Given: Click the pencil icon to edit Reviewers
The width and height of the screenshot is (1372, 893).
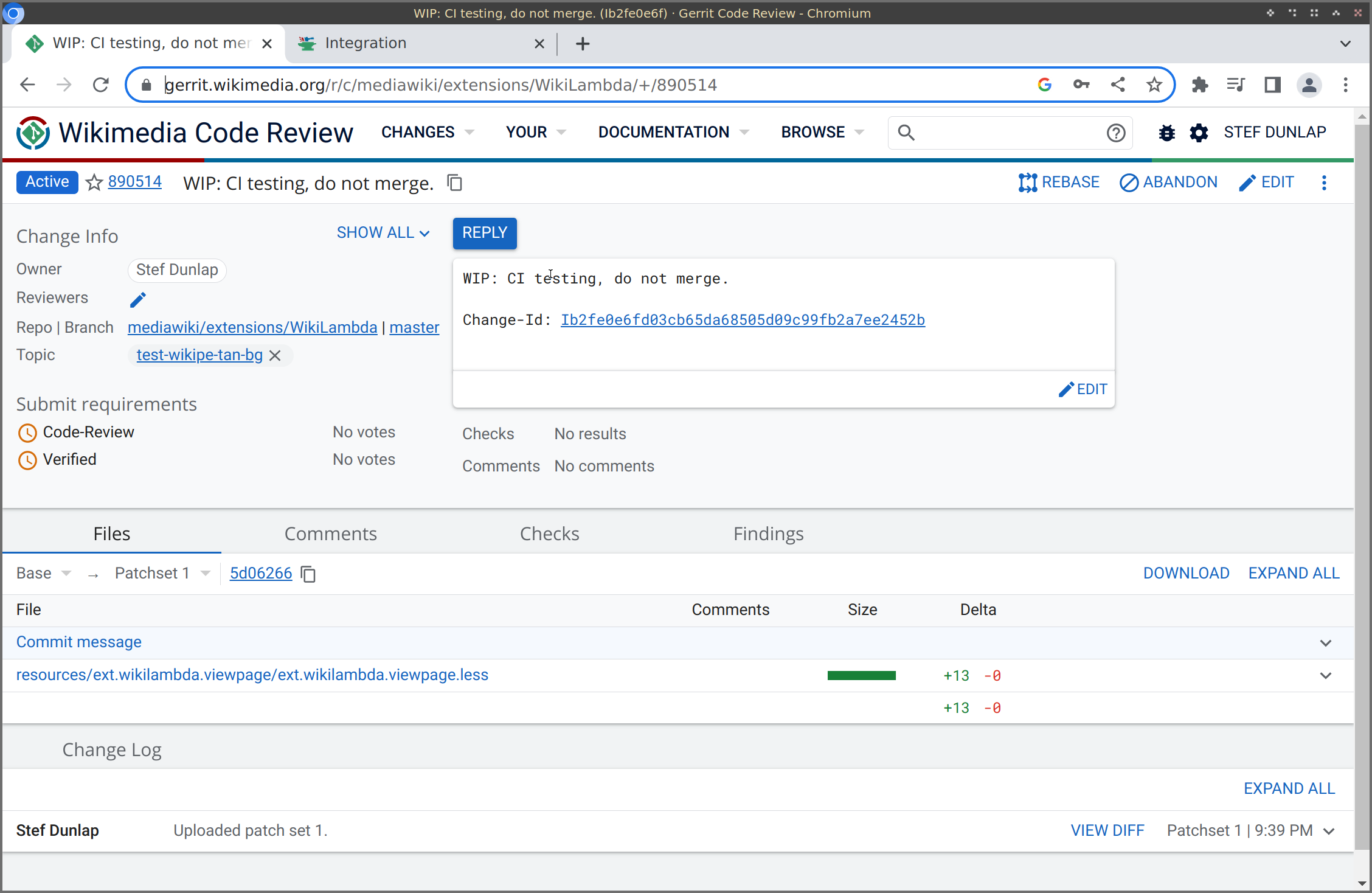Looking at the screenshot, I should tap(138, 299).
